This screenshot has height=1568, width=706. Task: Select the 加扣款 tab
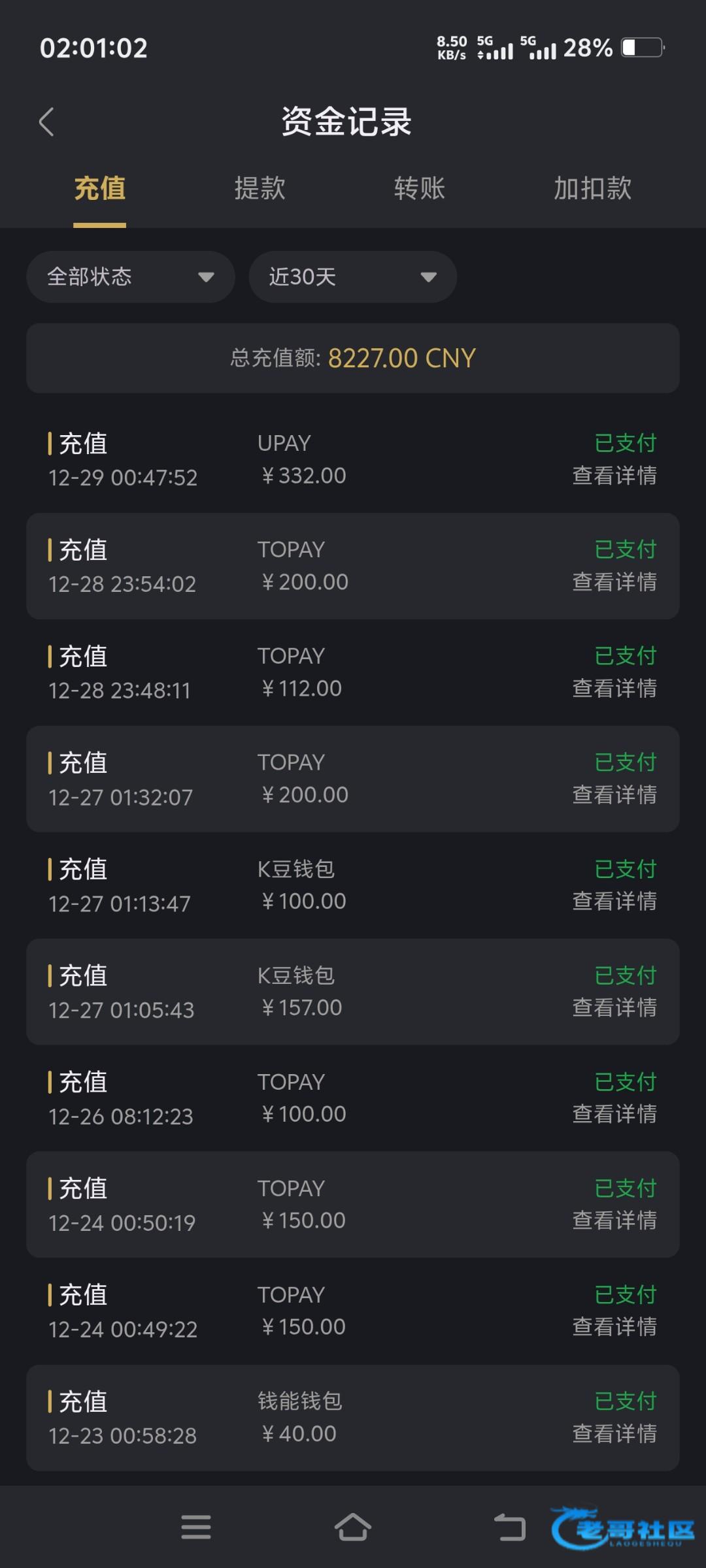coord(592,189)
